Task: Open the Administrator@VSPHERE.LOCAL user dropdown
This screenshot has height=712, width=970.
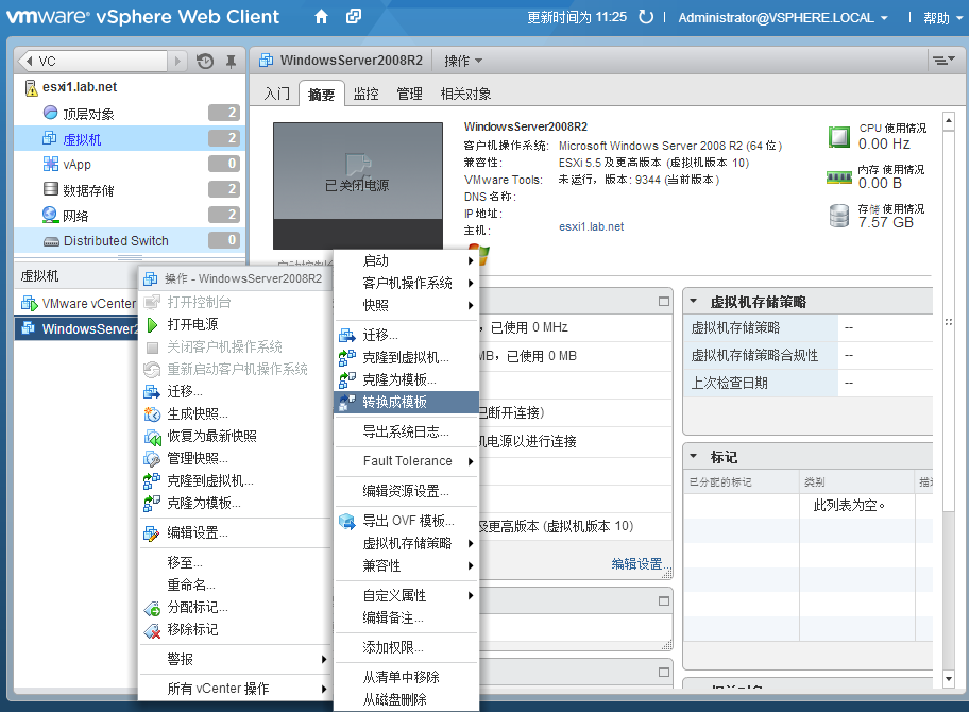Action: 783,17
